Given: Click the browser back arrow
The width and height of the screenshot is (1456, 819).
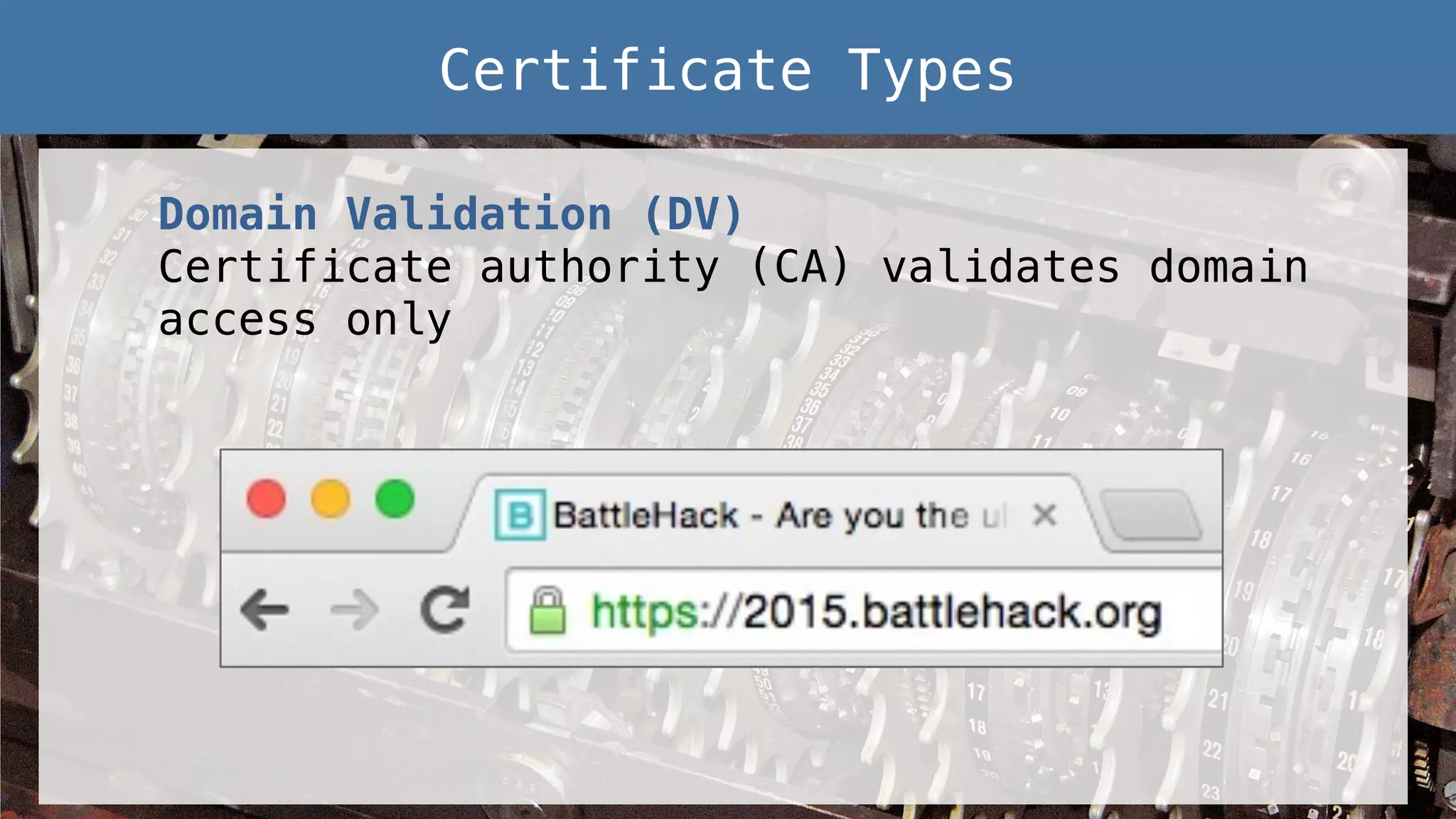Looking at the screenshot, I should click(x=264, y=610).
